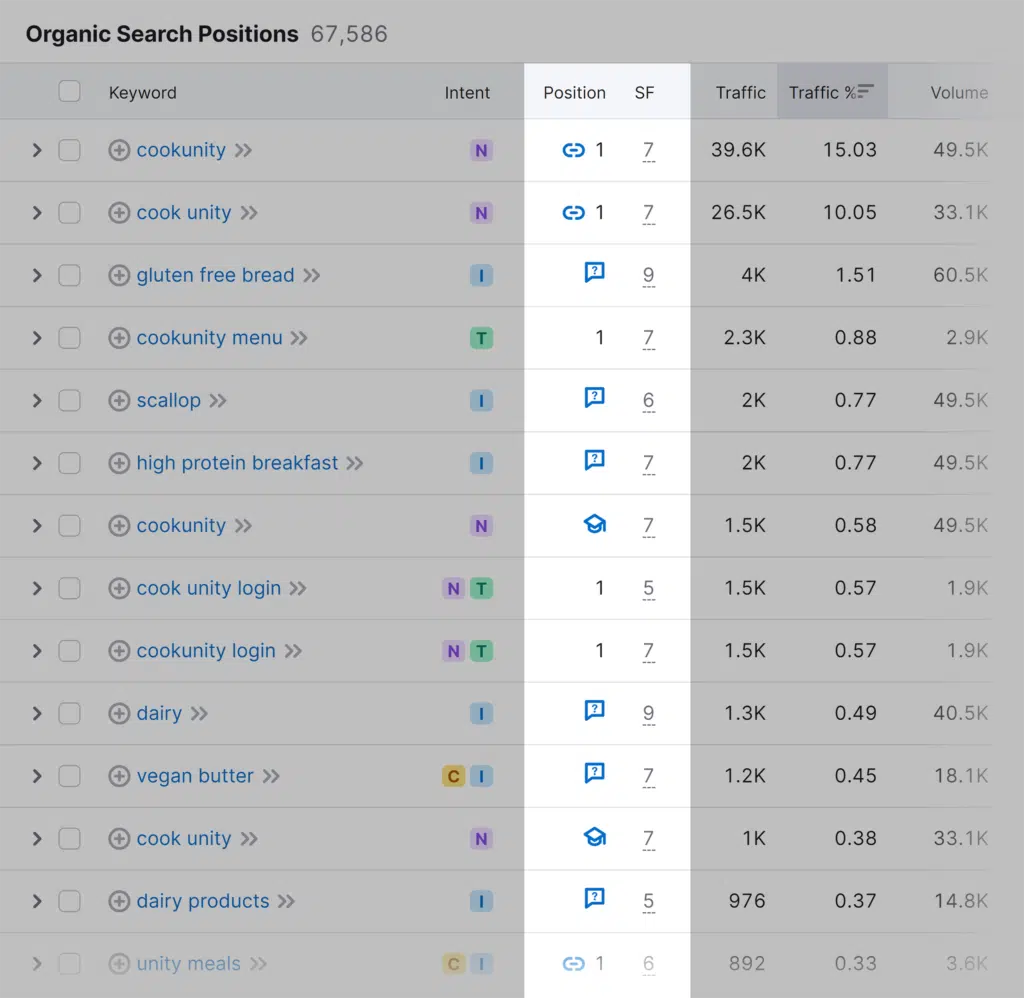Click the featured snippet icon for dairy products

pyautogui.click(x=594, y=899)
